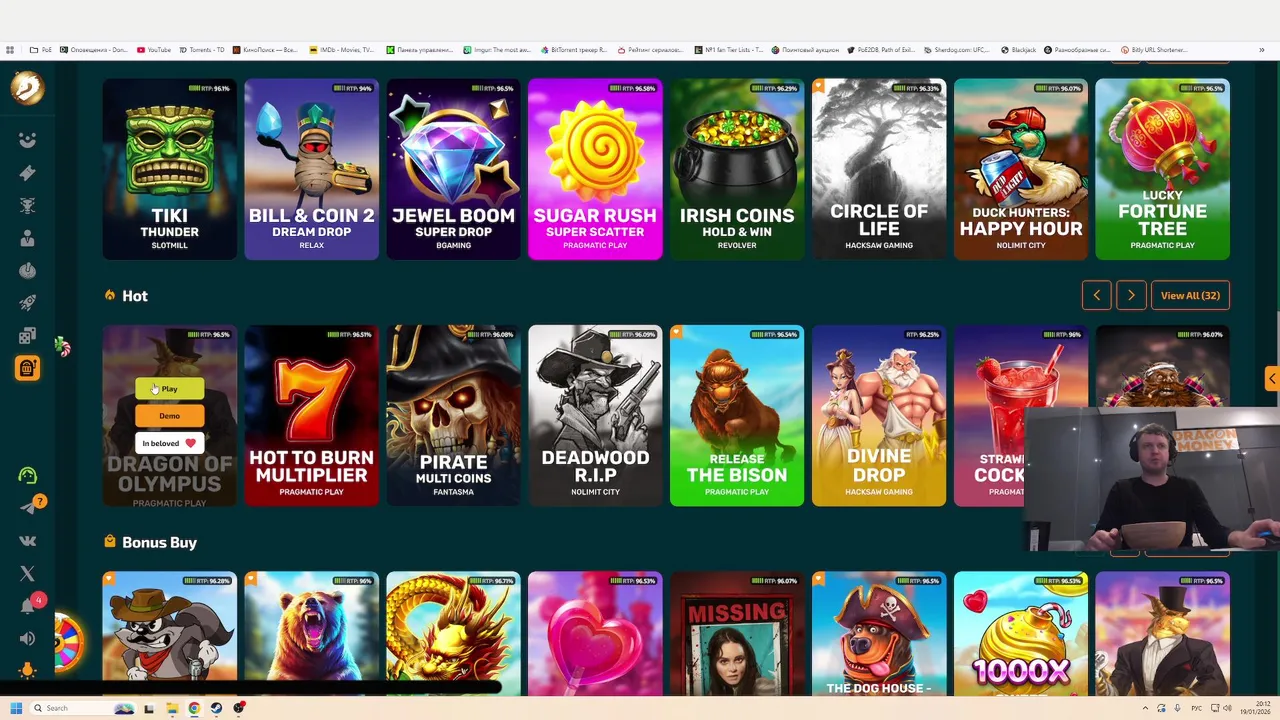The image size is (1280, 720).
Task: Open The Dog House pirate game
Action: click(x=879, y=633)
